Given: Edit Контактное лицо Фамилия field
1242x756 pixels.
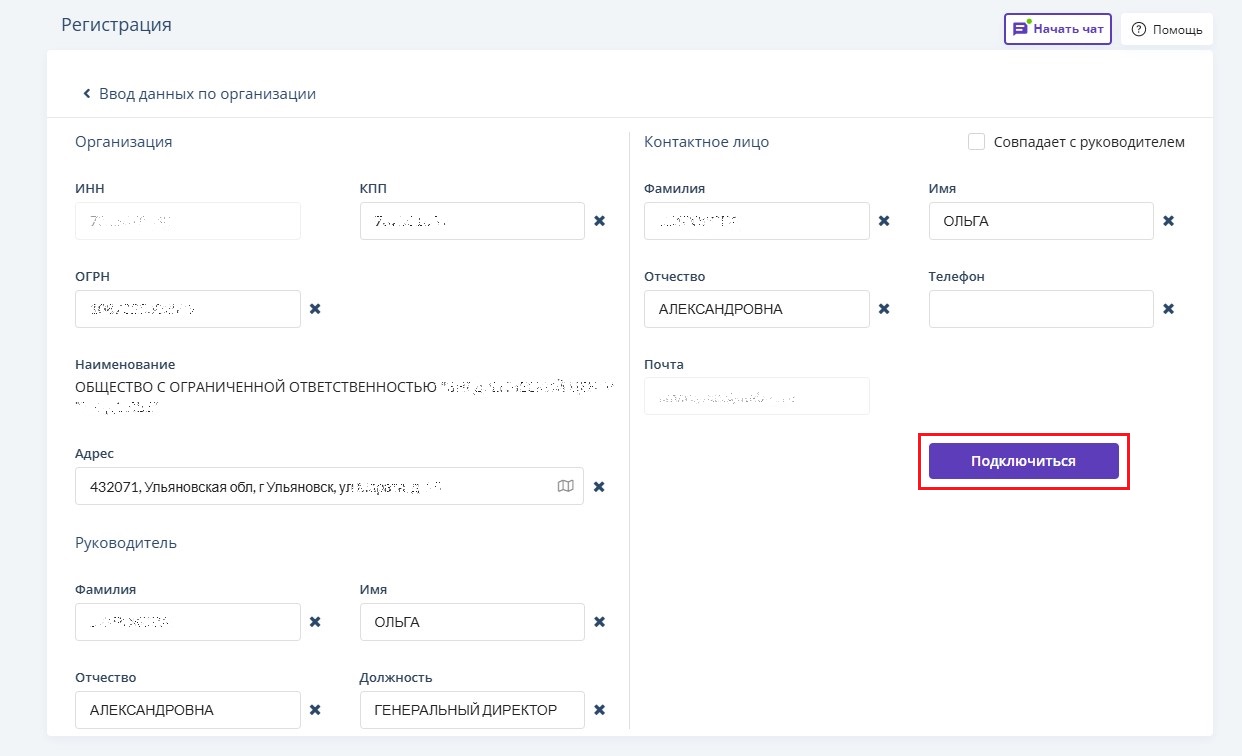Looking at the screenshot, I should click(x=757, y=221).
